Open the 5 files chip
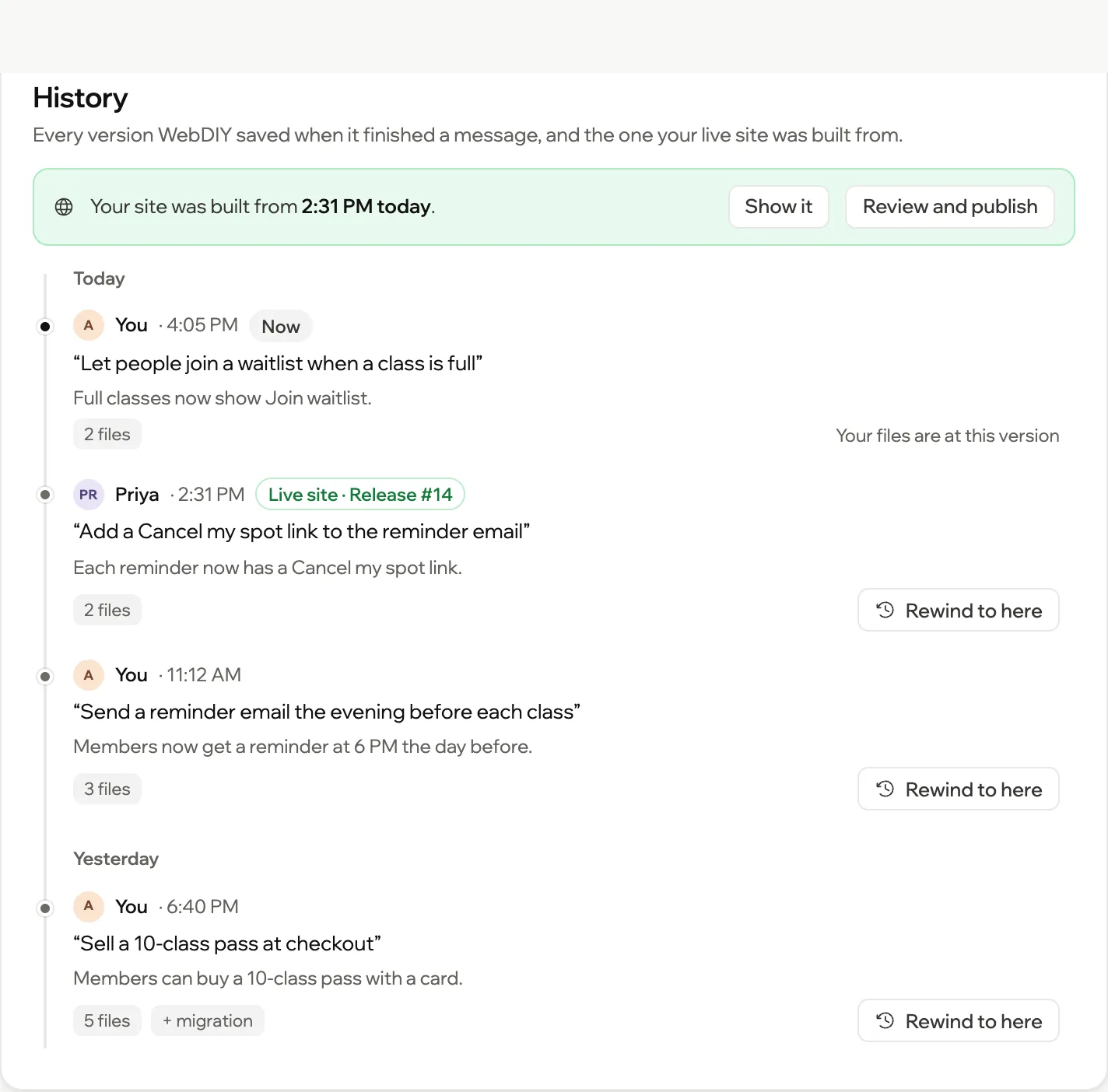The width and height of the screenshot is (1108, 1092). [x=107, y=1021]
